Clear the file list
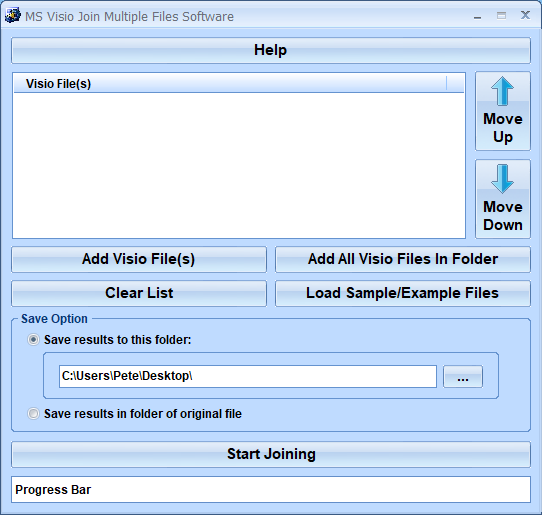Viewport: 542px width, 515px height. tap(139, 293)
